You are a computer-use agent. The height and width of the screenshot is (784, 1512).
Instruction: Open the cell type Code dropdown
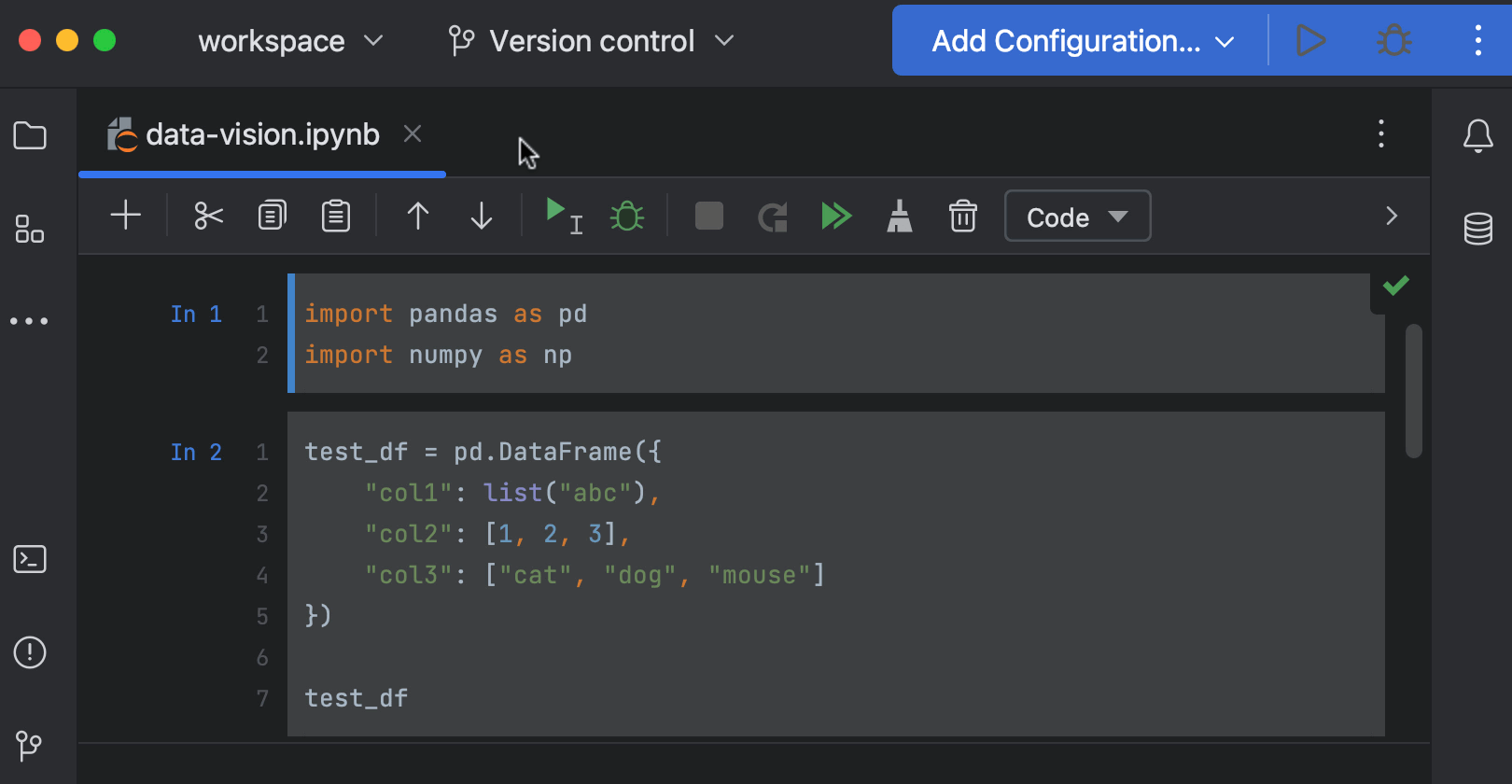pyautogui.click(x=1077, y=217)
